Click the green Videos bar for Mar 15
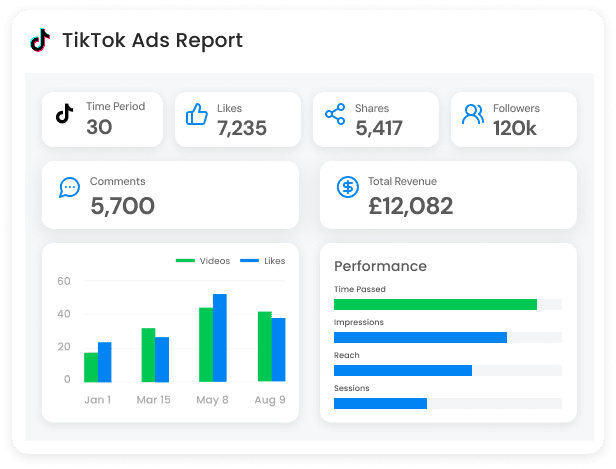Image resolution: width=616 pixels, height=469 pixels. pyautogui.click(x=148, y=355)
